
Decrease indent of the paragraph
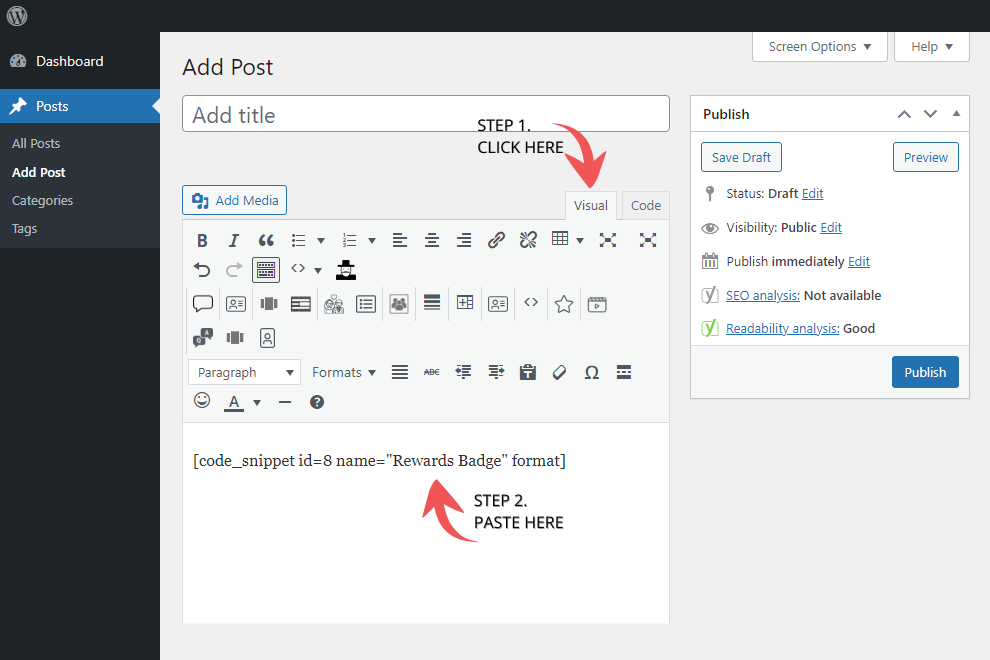tap(463, 372)
